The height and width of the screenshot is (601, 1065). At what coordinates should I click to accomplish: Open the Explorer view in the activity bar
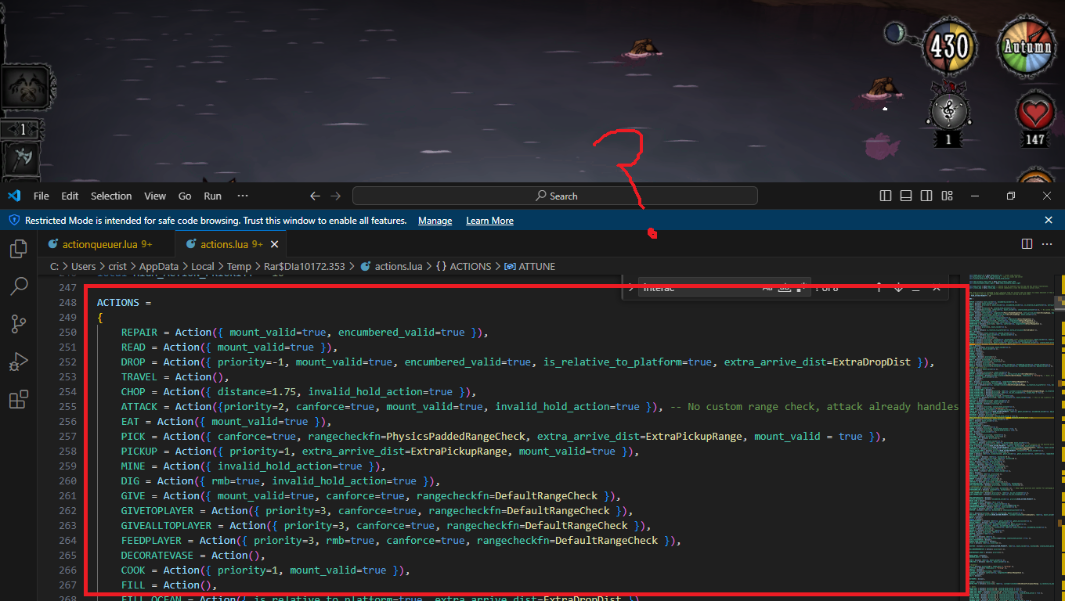point(18,249)
